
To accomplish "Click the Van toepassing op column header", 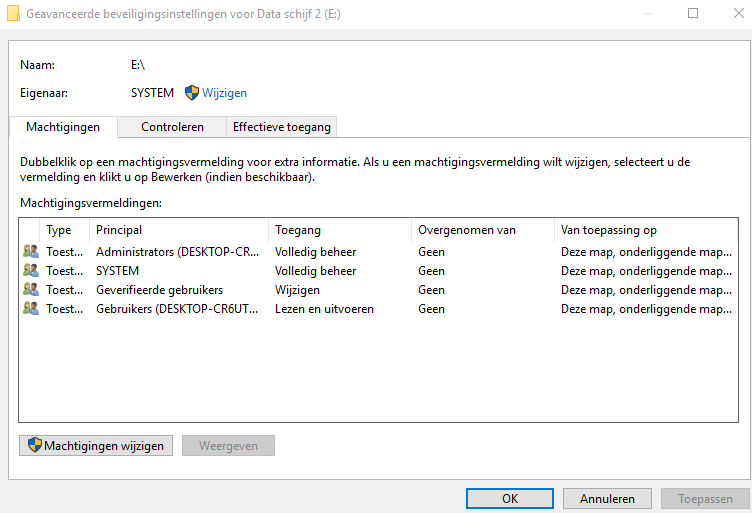I will pos(645,230).
